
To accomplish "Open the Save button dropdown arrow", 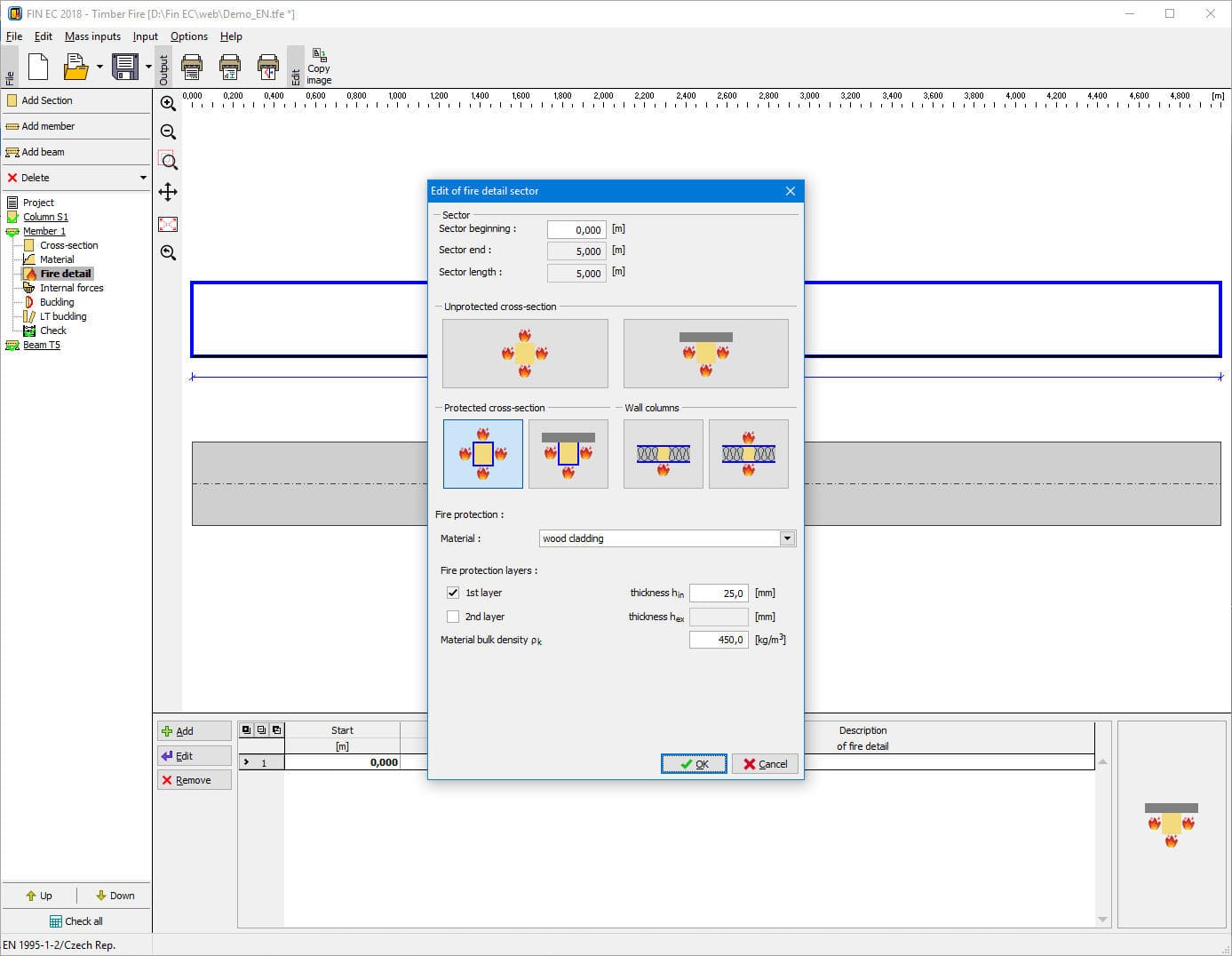I will (x=147, y=67).
